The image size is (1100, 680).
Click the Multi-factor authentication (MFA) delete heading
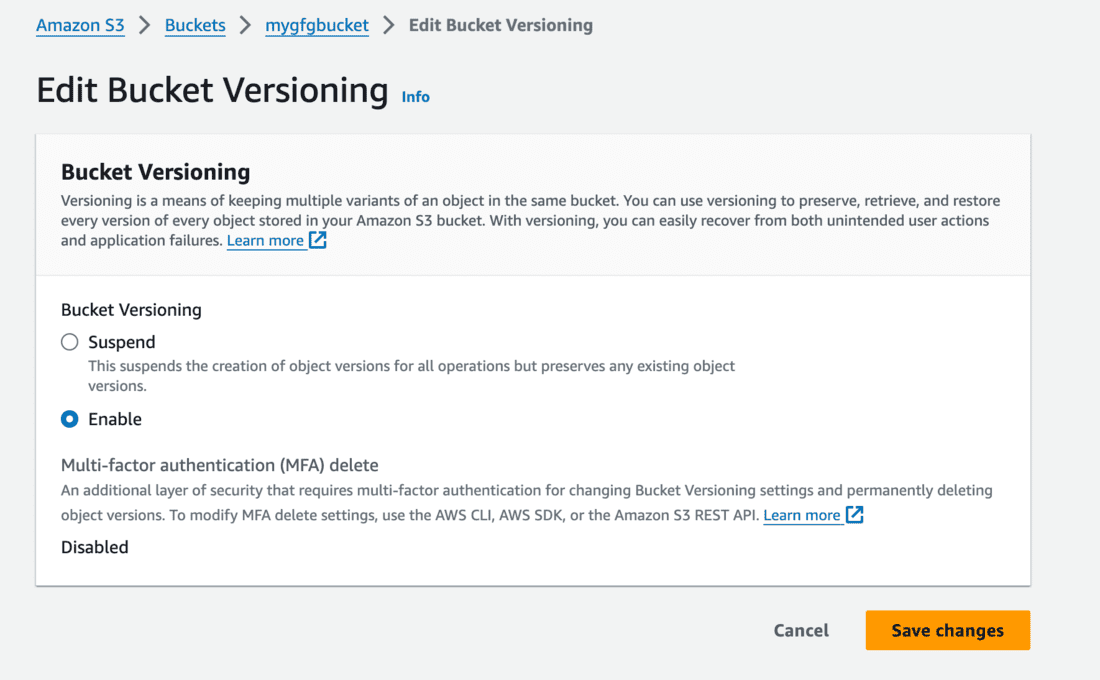(x=219, y=465)
